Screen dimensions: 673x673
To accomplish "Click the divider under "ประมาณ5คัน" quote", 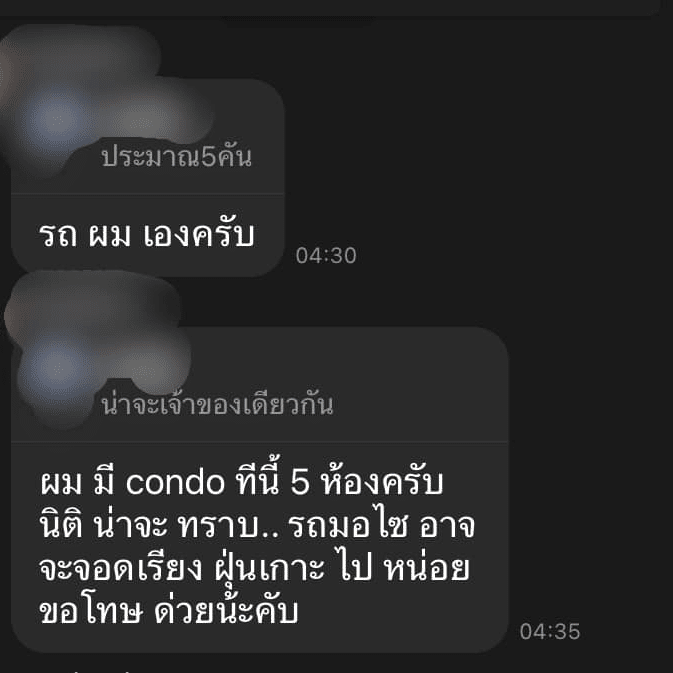I will coord(147,194).
